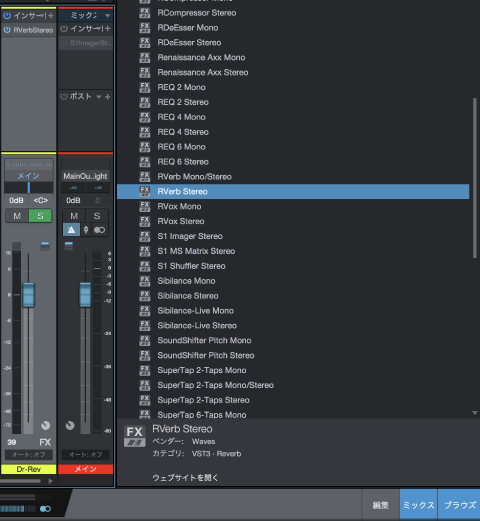Screen dimensions: 480x521
Task: Click the RVerbStereo insert slot
Action: 29,30
